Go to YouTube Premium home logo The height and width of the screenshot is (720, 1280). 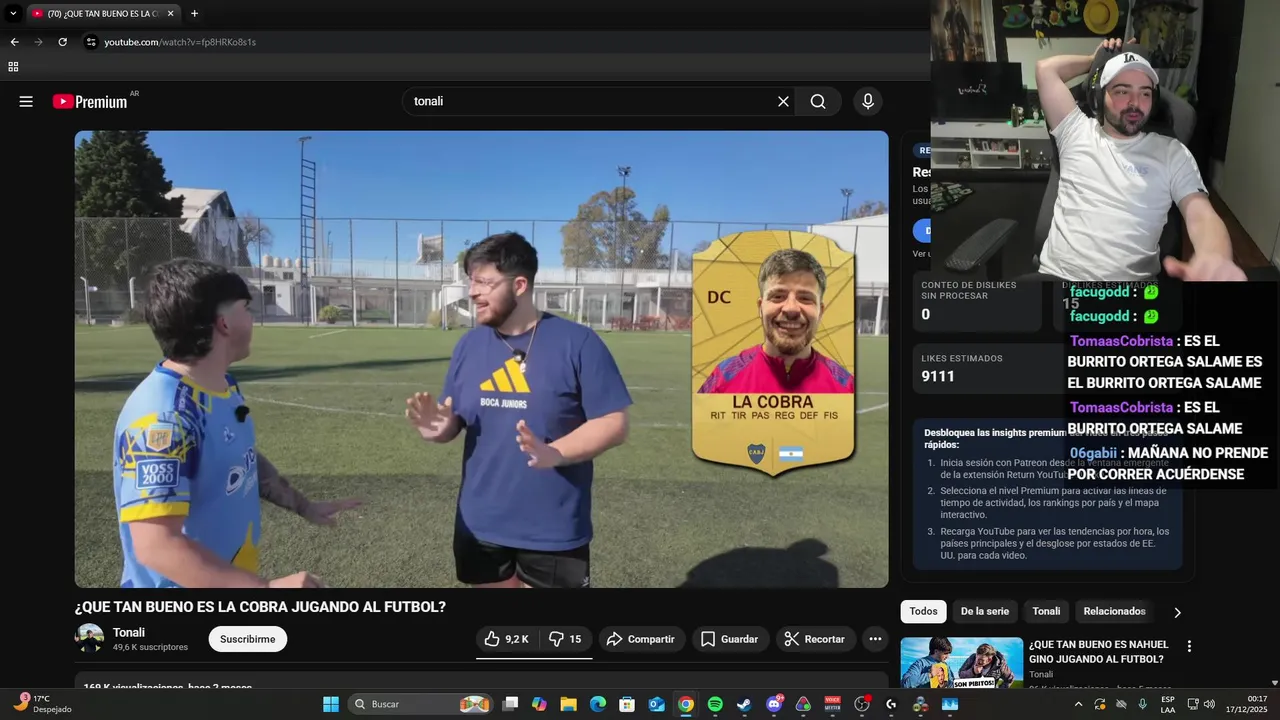pyautogui.click(x=90, y=101)
